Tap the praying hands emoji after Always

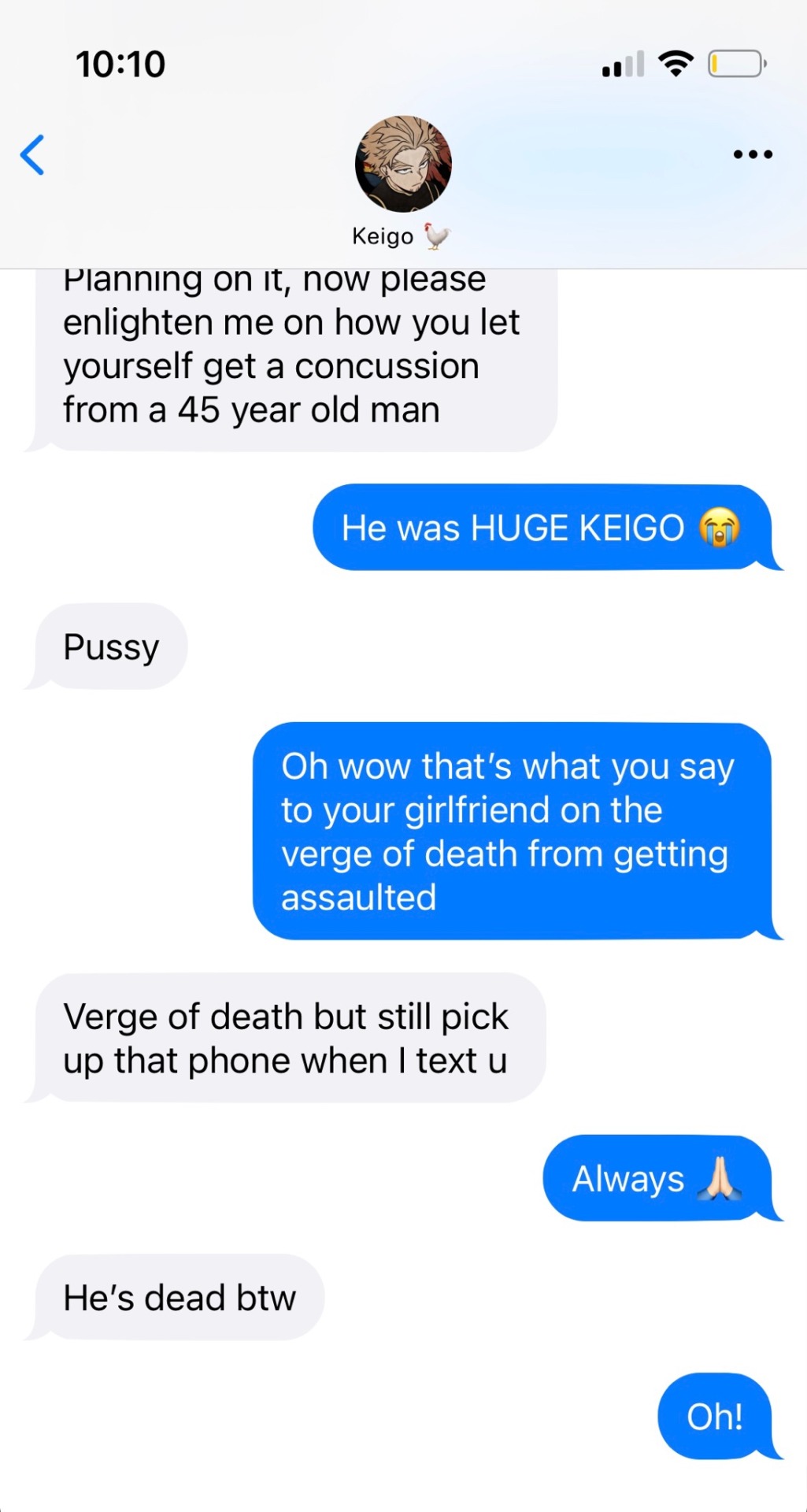(719, 1179)
